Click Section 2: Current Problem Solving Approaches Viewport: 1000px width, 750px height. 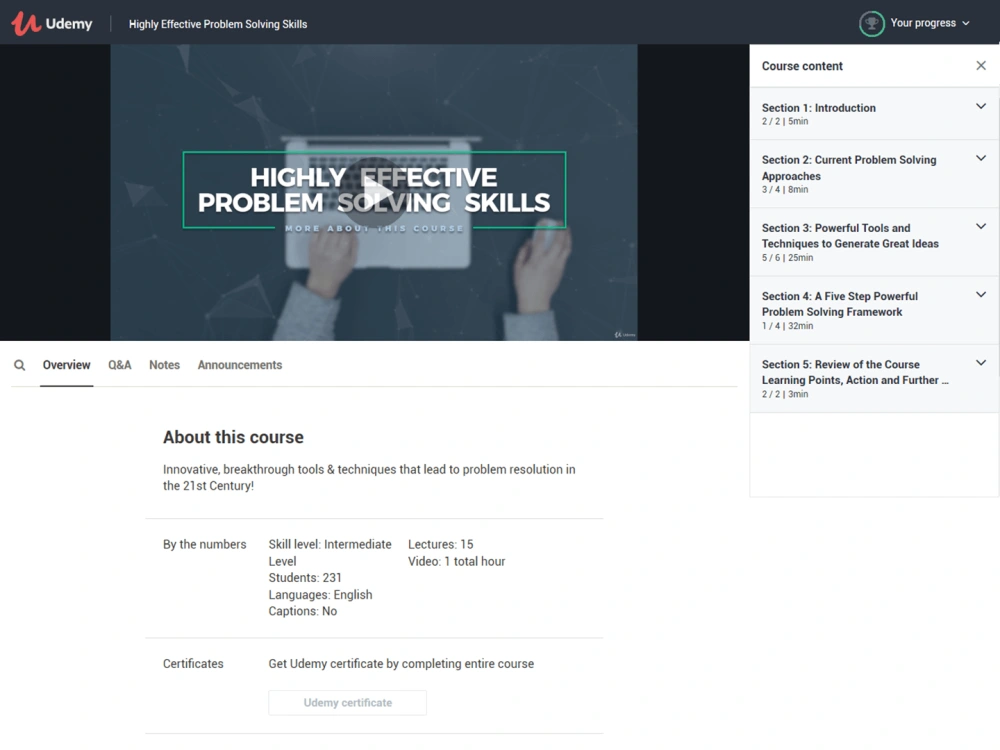[x=849, y=168]
